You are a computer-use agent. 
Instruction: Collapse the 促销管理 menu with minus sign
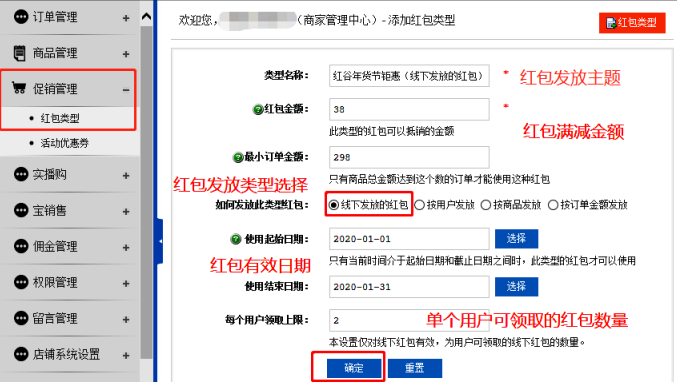pos(126,90)
